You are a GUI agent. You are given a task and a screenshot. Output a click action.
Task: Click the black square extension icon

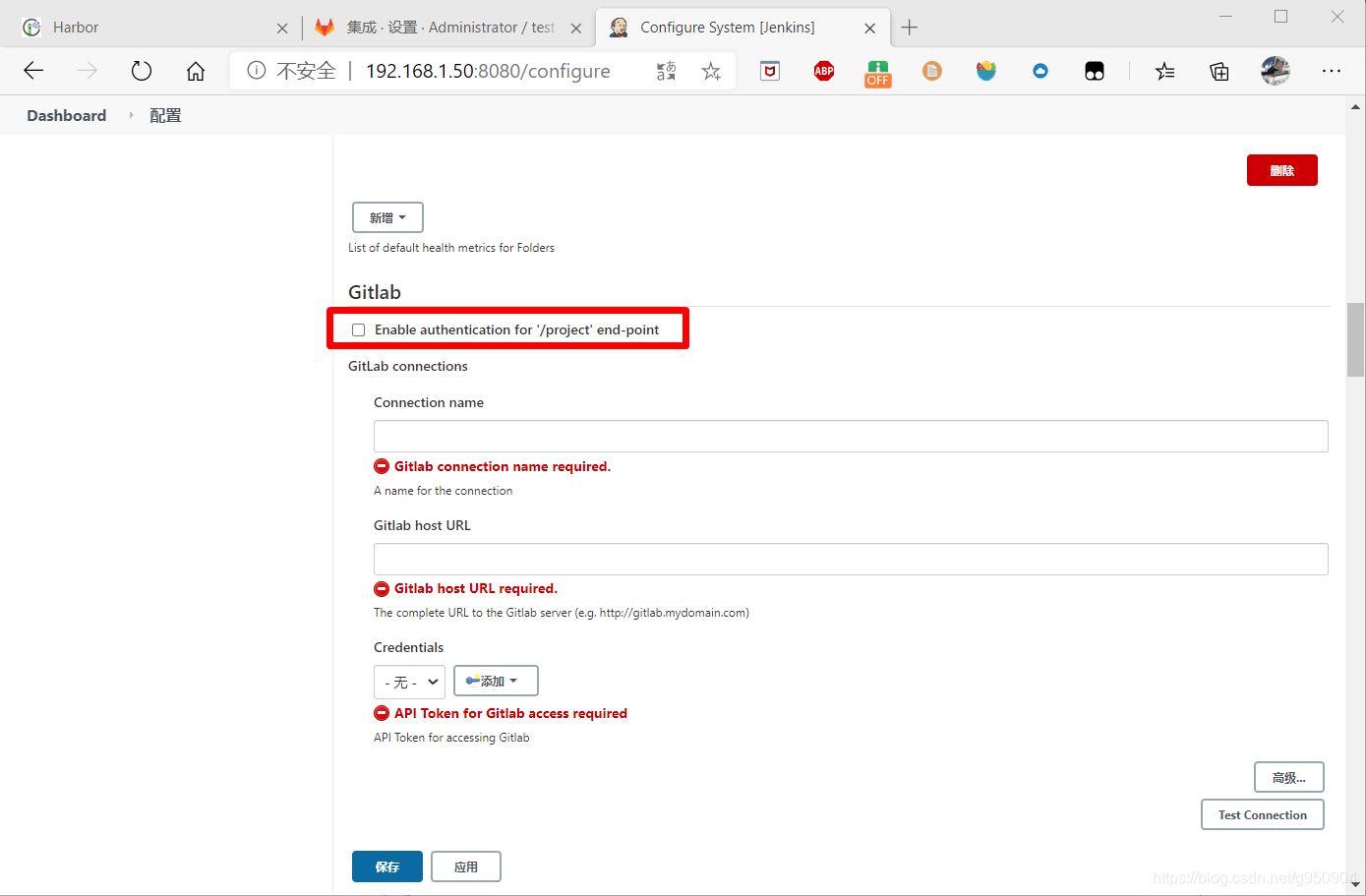(1095, 71)
